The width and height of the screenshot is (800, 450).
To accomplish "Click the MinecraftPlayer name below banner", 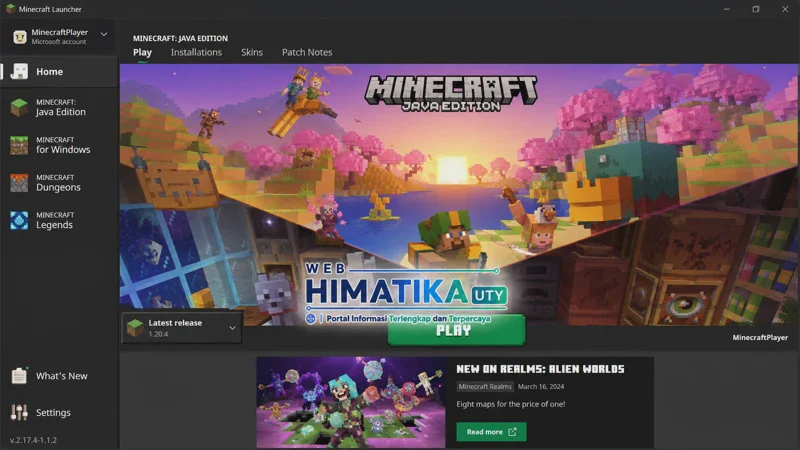I will coord(760,337).
